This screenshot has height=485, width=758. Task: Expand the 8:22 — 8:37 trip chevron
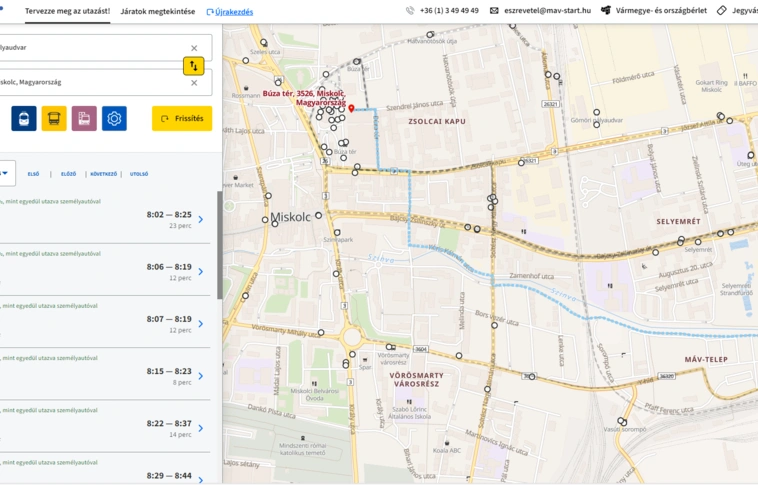click(x=200, y=428)
